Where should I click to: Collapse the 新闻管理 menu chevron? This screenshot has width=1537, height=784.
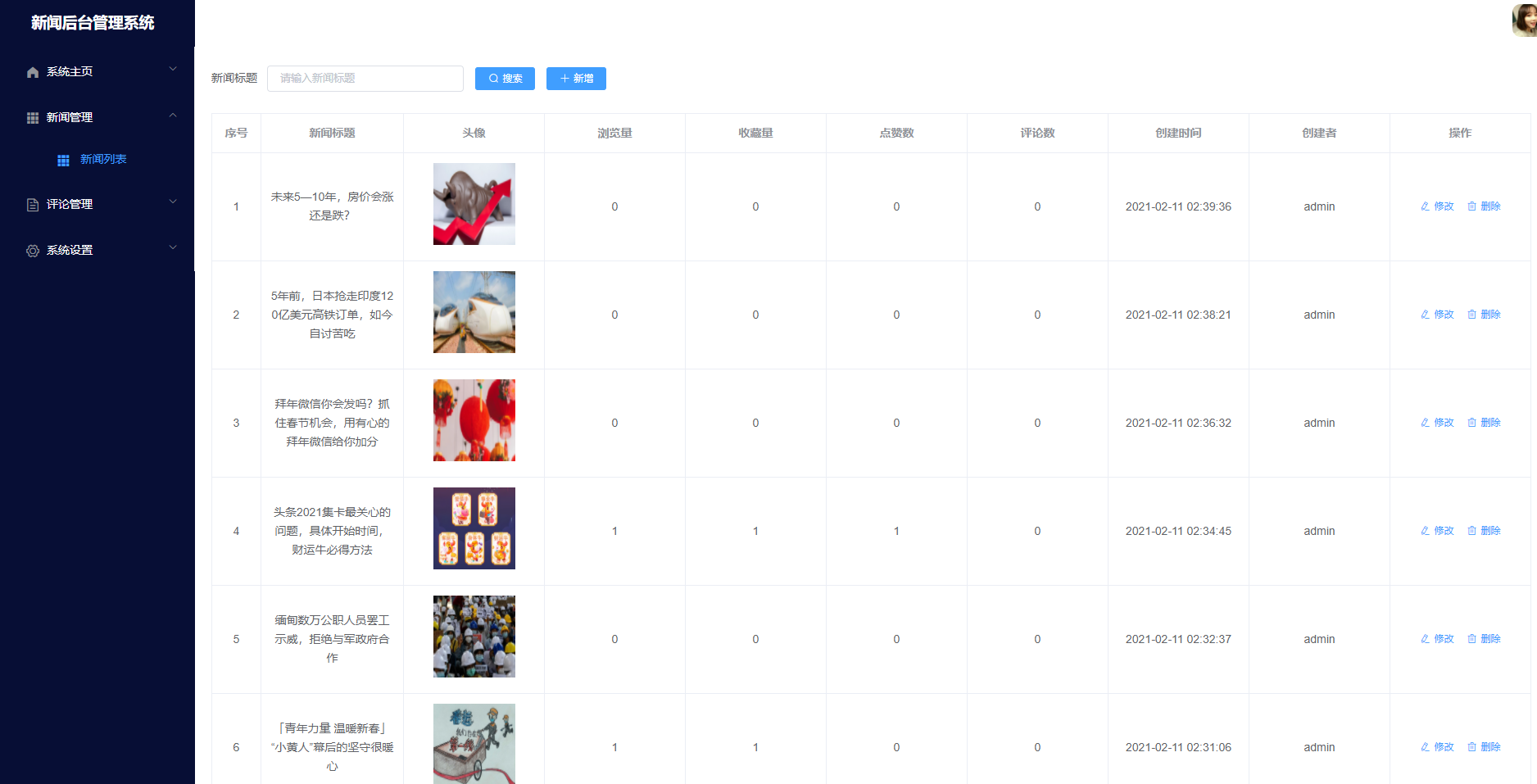tap(173, 115)
